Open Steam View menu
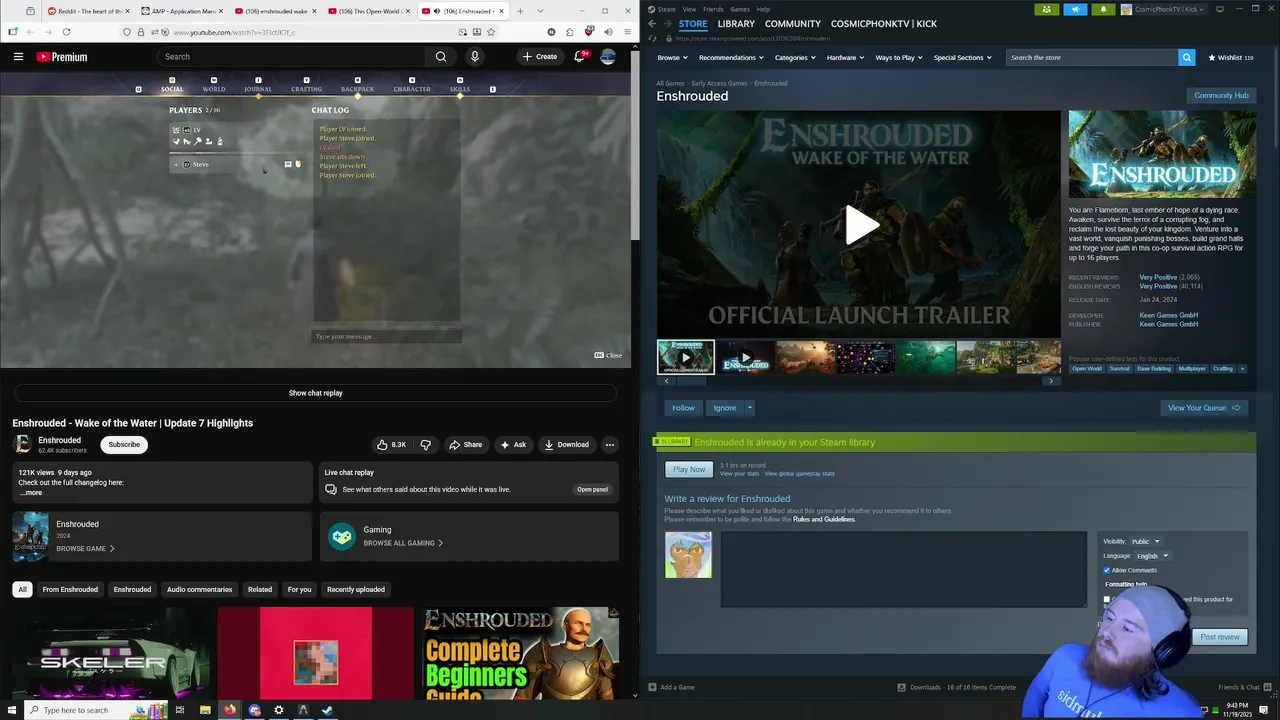1280x720 pixels. coord(689,9)
